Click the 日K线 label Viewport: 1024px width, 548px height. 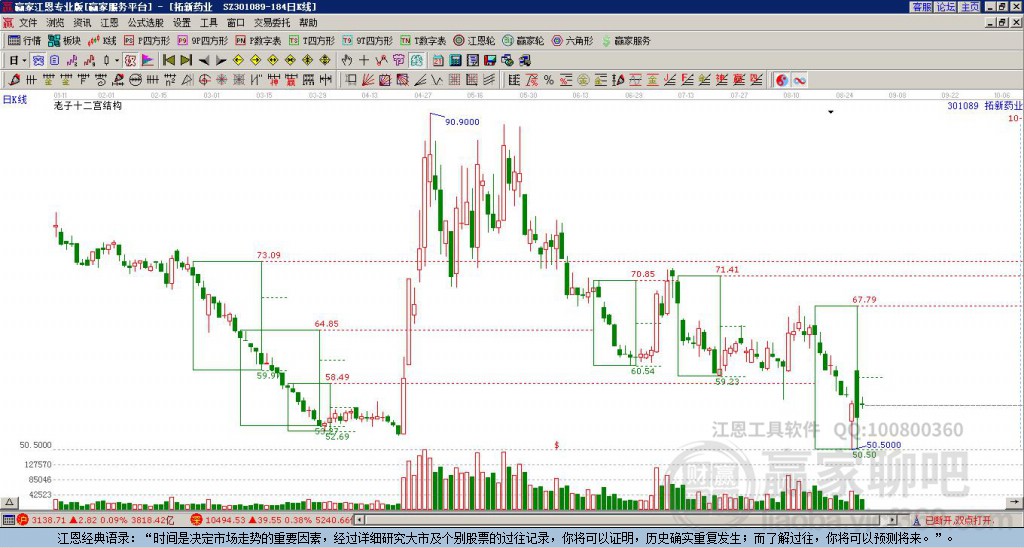[15, 100]
